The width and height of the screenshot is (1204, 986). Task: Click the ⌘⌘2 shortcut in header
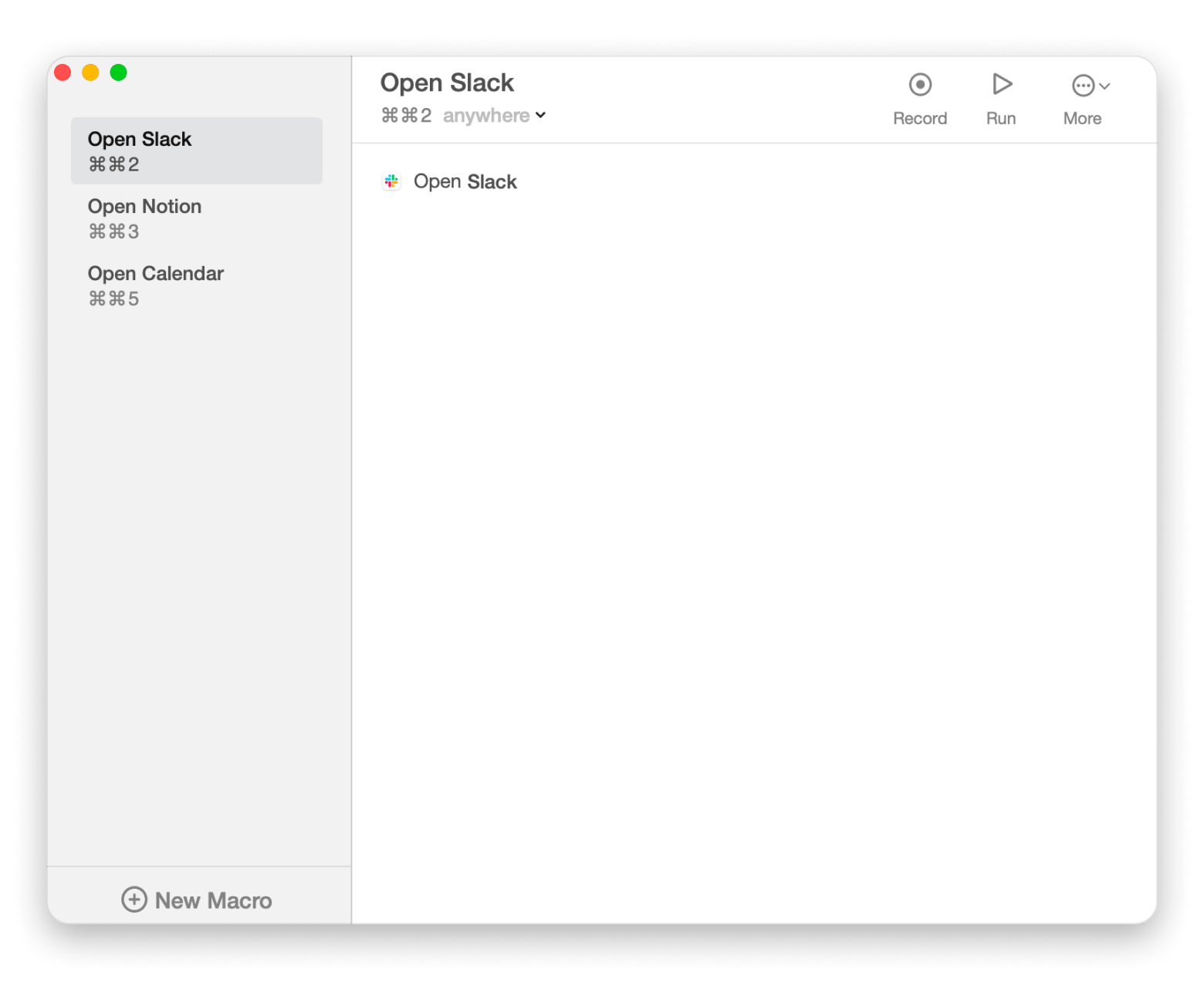click(406, 116)
